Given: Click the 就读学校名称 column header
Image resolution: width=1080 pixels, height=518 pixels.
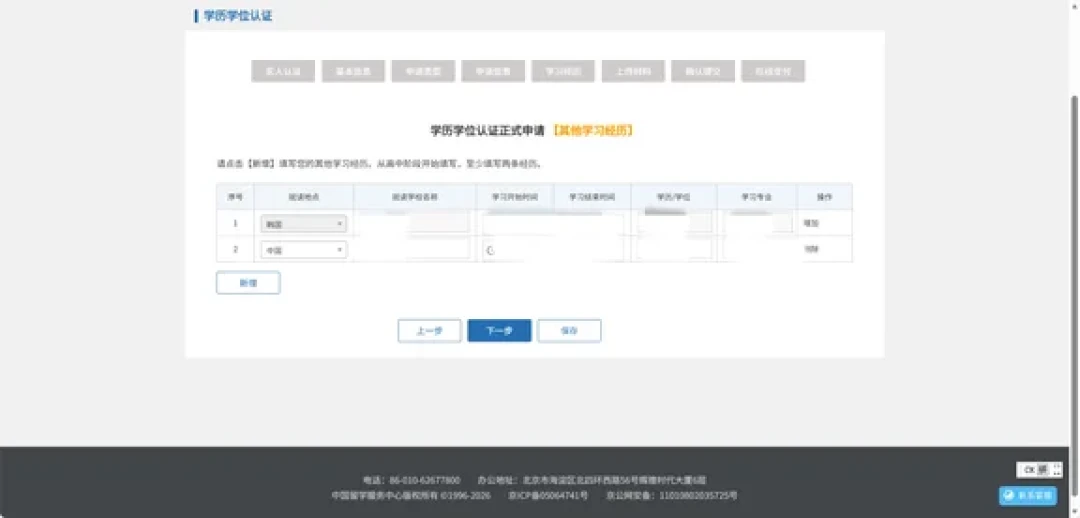Looking at the screenshot, I should point(415,196).
